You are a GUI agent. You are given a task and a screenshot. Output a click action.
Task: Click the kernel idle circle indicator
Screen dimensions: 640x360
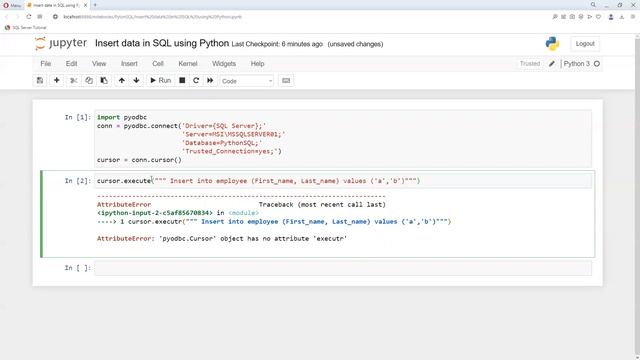[597, 64]
